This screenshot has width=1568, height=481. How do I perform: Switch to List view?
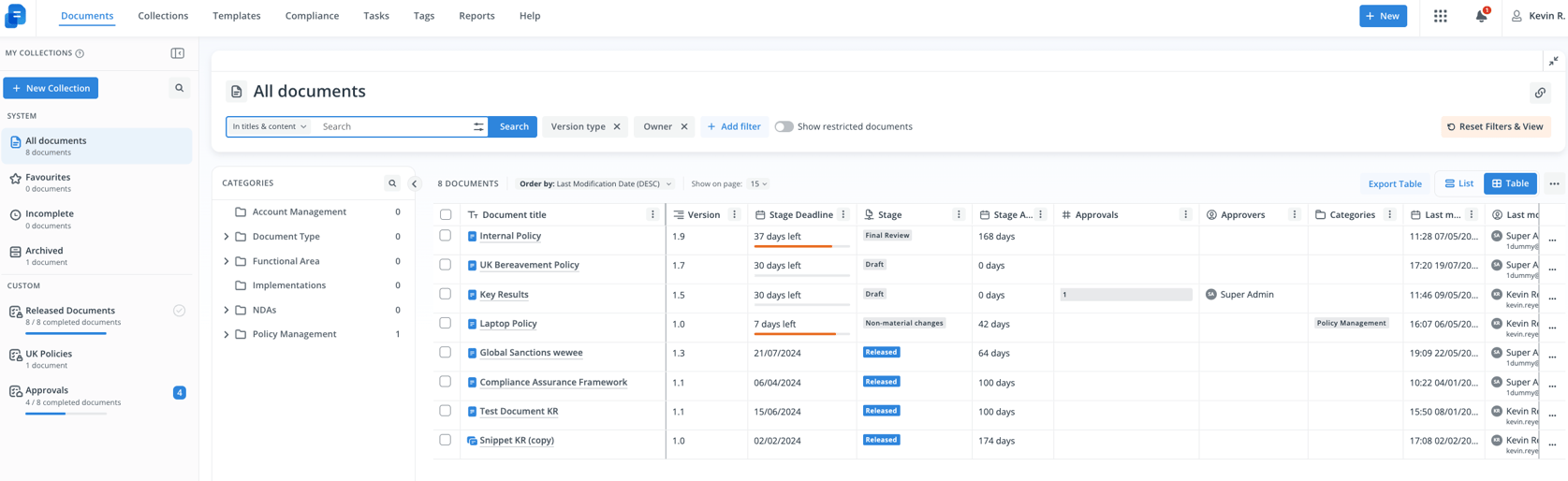point(1458,183)
